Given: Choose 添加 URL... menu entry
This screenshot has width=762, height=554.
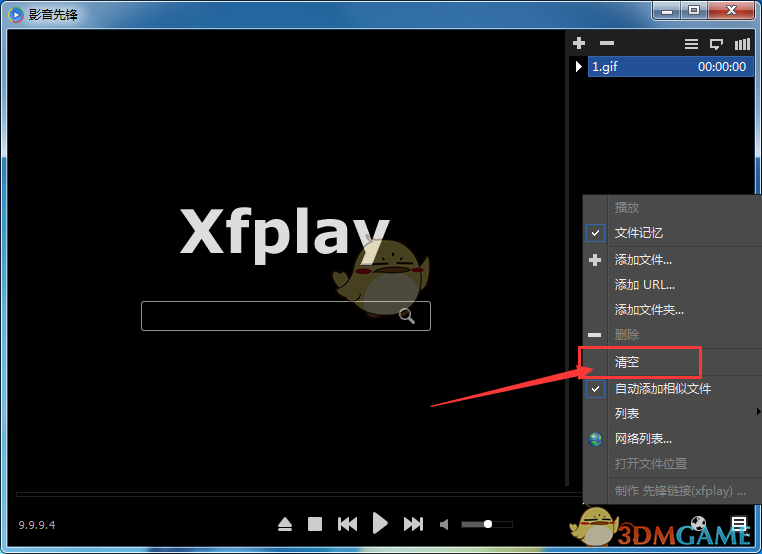Looking at the screenshot, I should [644, 285].
